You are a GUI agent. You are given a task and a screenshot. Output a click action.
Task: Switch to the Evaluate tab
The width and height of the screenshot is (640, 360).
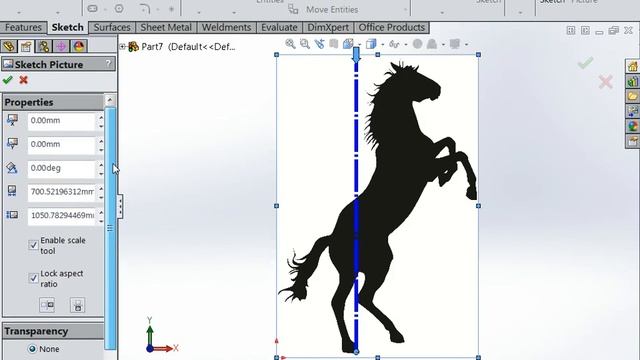point(279,27)
